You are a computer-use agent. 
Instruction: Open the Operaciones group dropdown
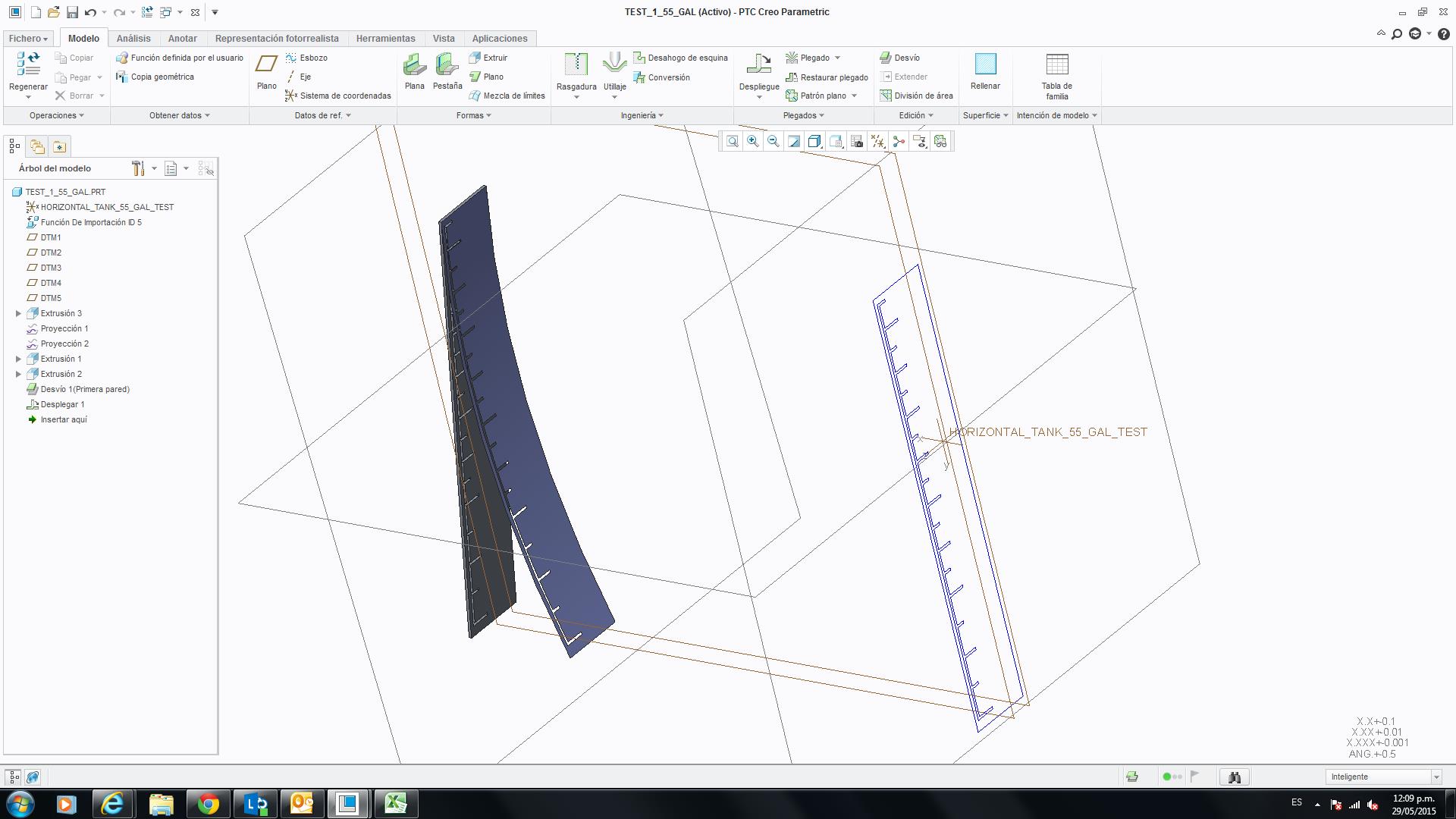tap(57, 115)
